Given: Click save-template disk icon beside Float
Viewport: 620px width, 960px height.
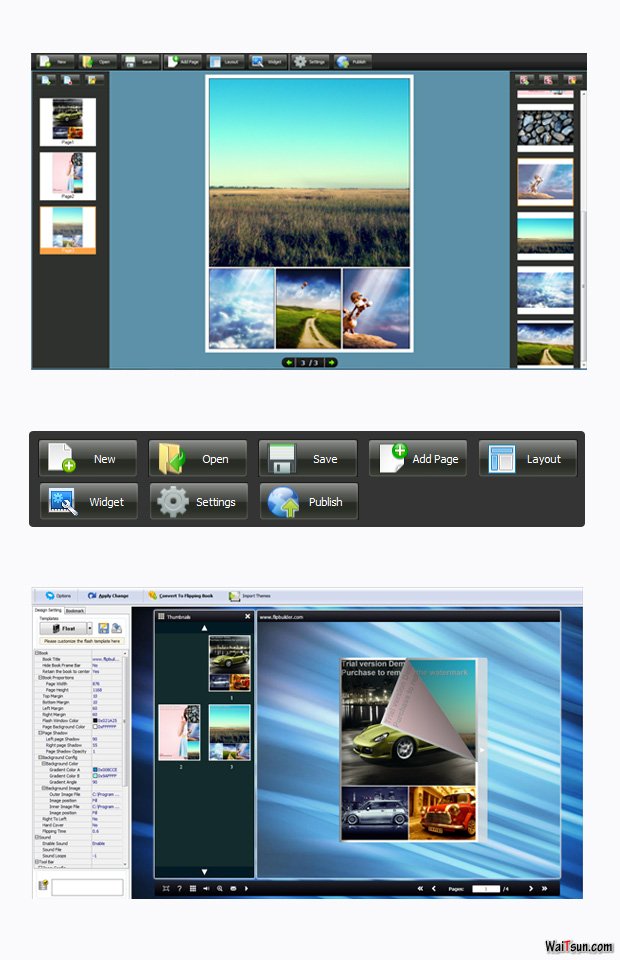Looking at the screenshot, I should click(103, 628).
